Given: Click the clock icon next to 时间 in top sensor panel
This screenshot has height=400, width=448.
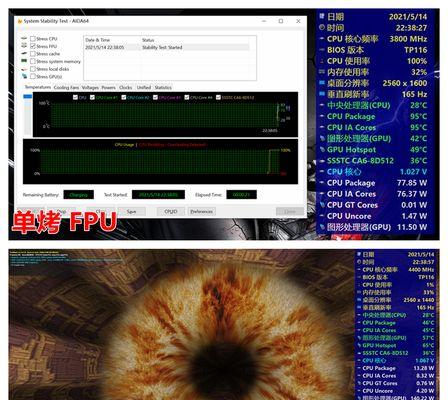Looking at the screenshot, I should [322, 27].
